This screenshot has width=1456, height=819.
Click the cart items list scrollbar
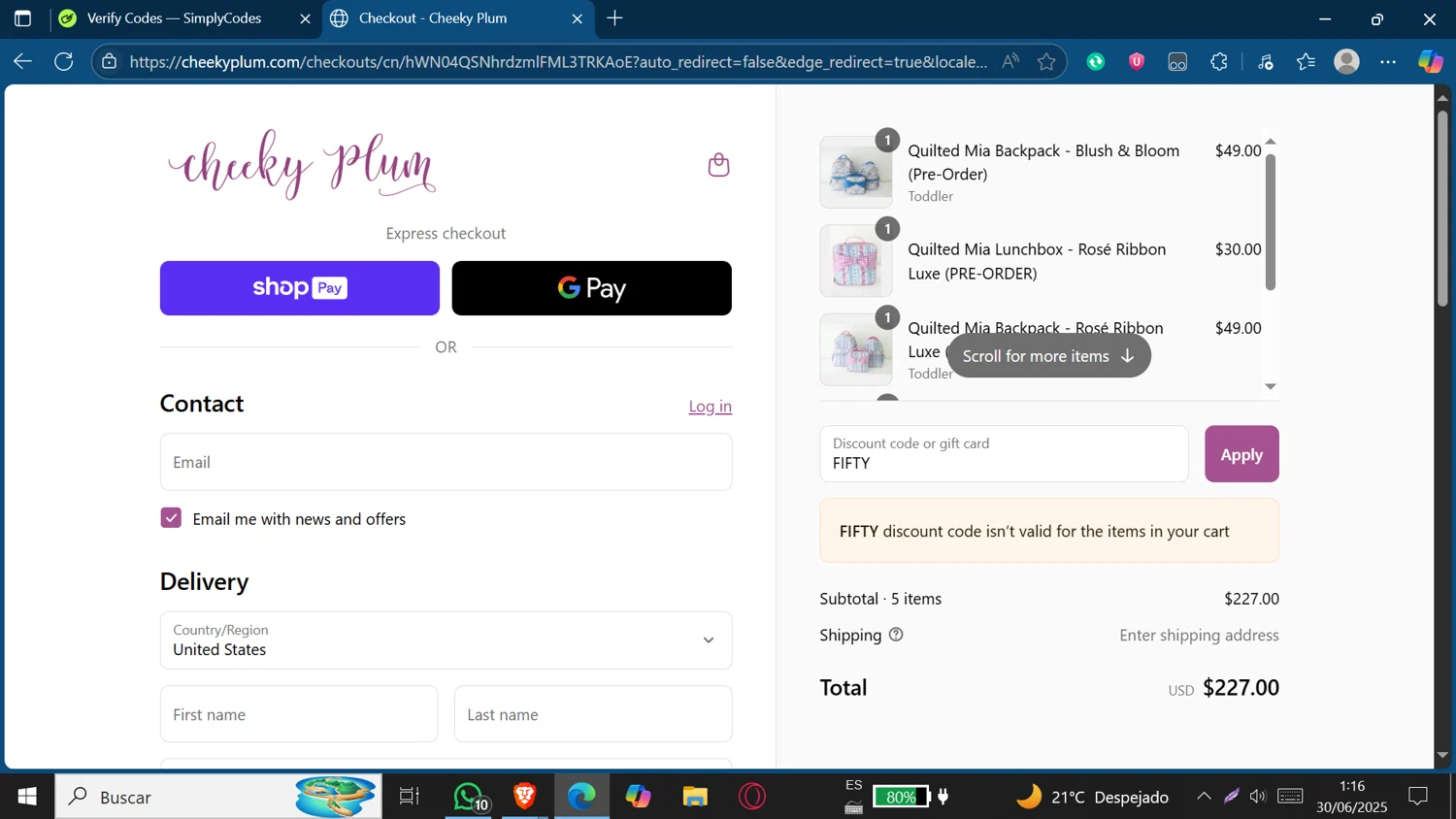1270,221
